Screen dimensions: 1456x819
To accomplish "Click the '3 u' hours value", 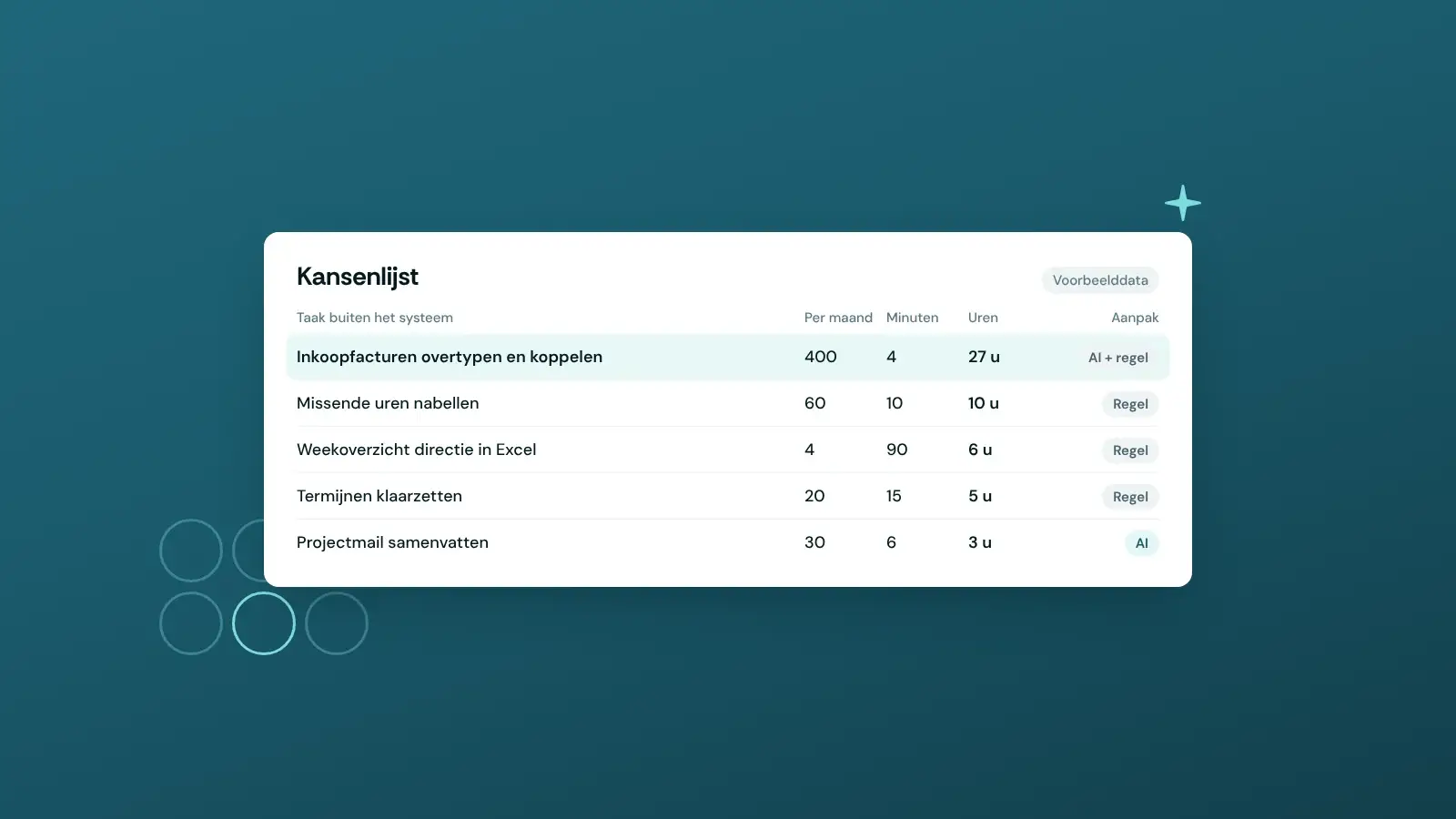I will point(980,542).
